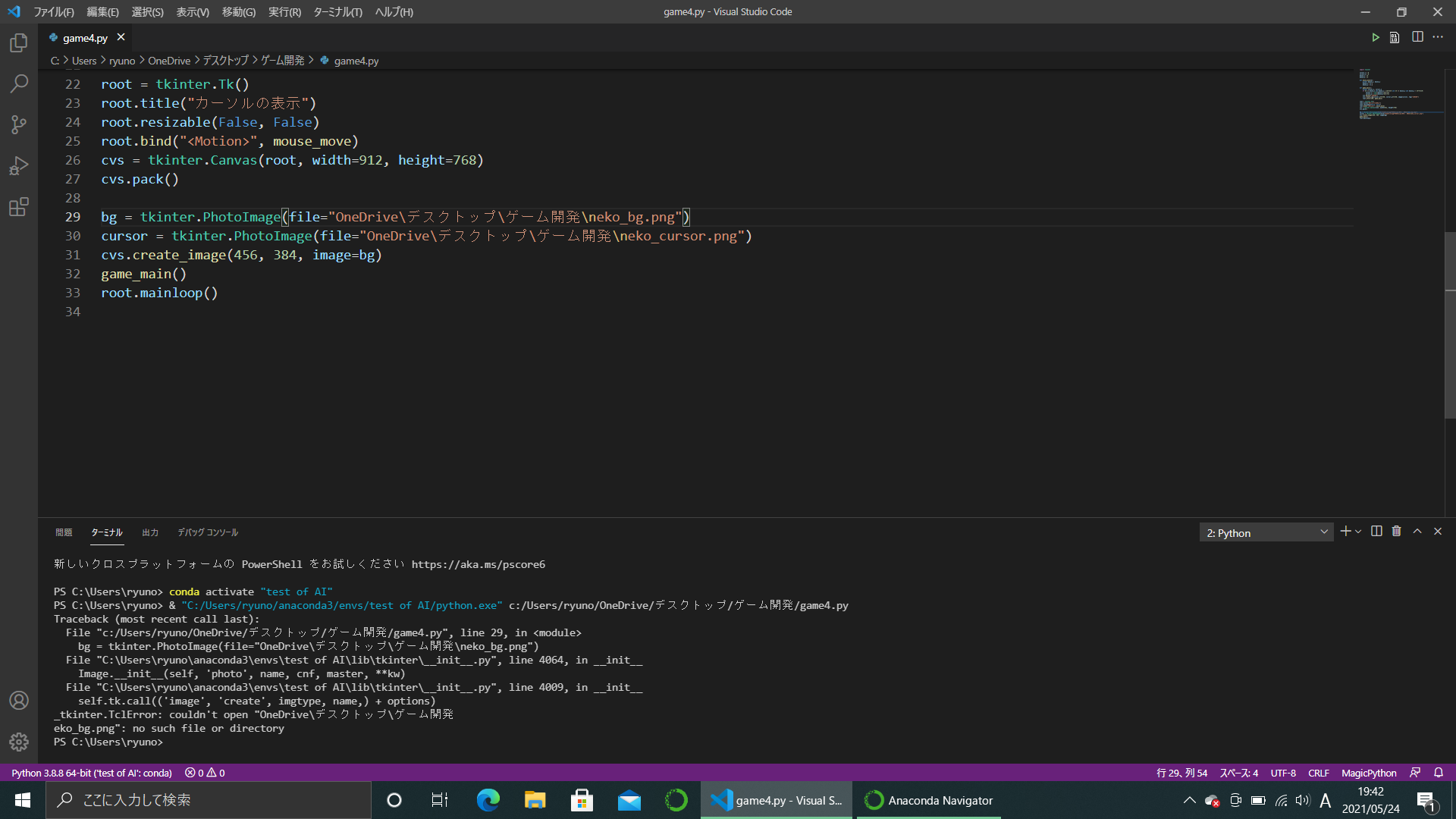Click 'game_main()' on line 32

143,274
